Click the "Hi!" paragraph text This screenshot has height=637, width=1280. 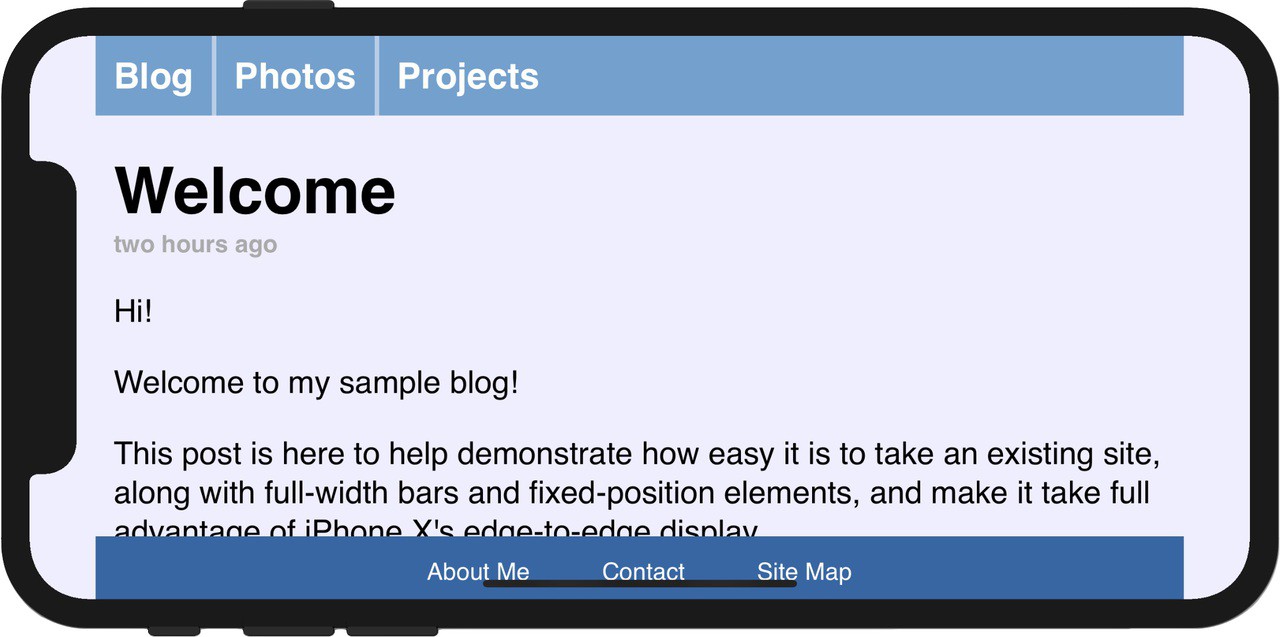click(133, 311)
